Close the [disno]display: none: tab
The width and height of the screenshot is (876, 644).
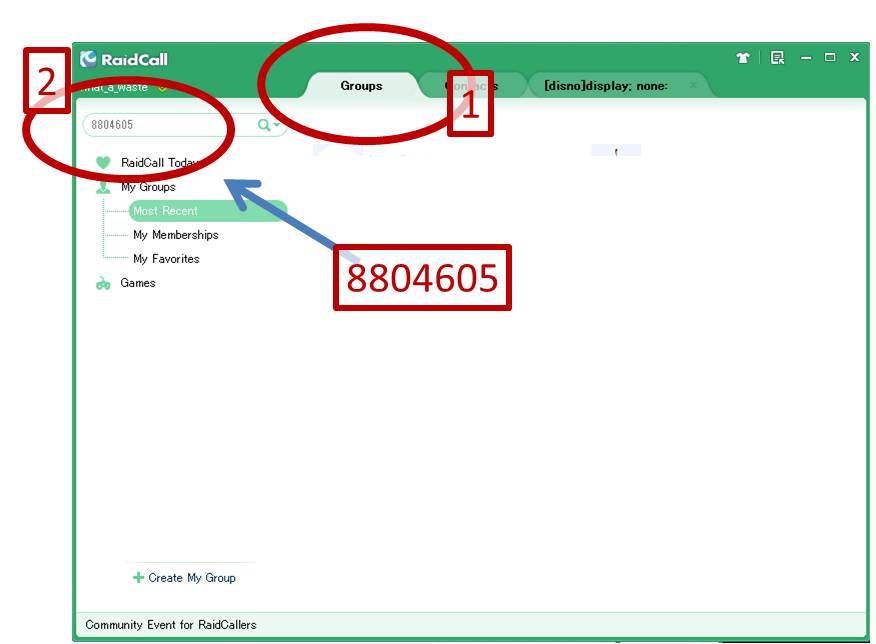tap(693, 85)
